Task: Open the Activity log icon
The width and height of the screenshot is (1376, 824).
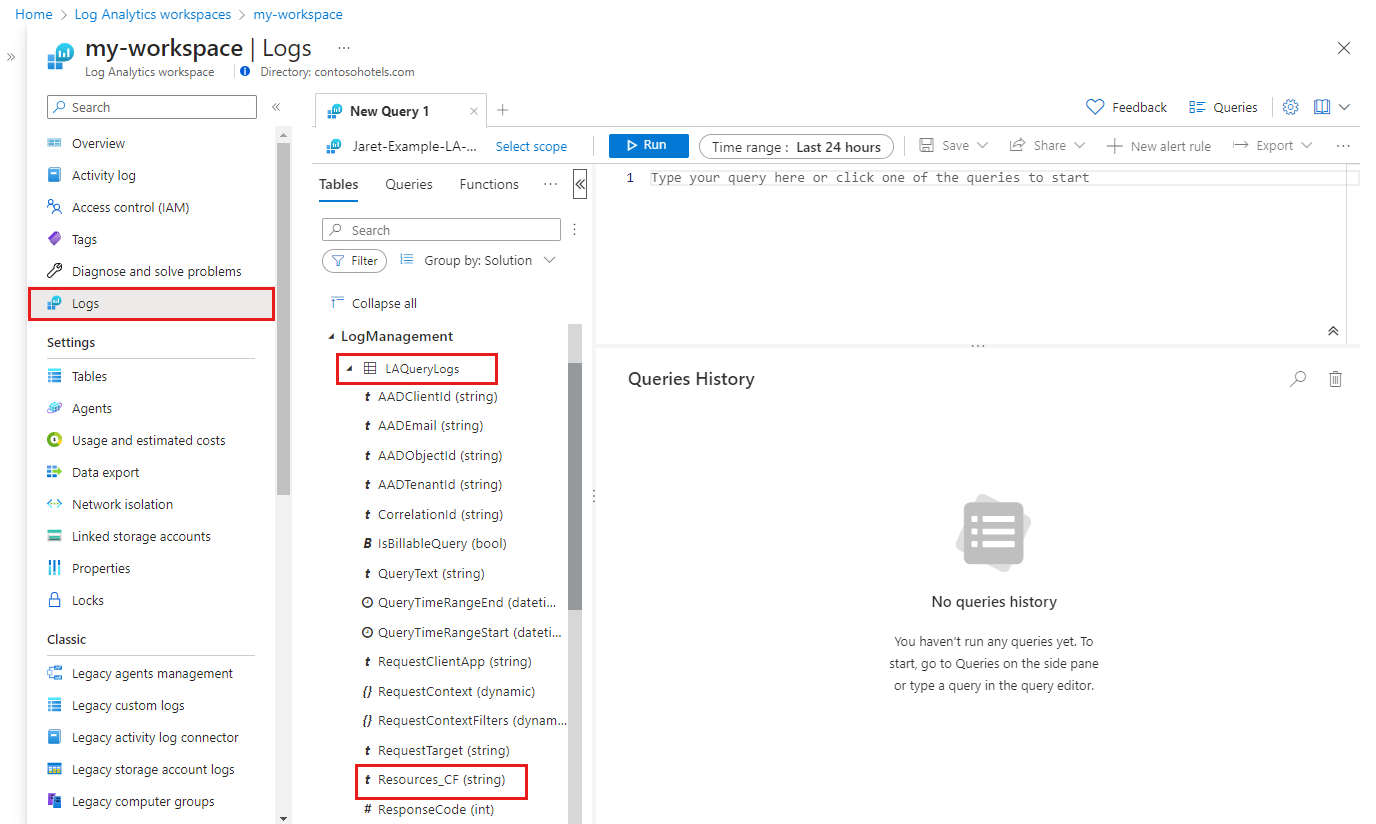Action: 55,175
